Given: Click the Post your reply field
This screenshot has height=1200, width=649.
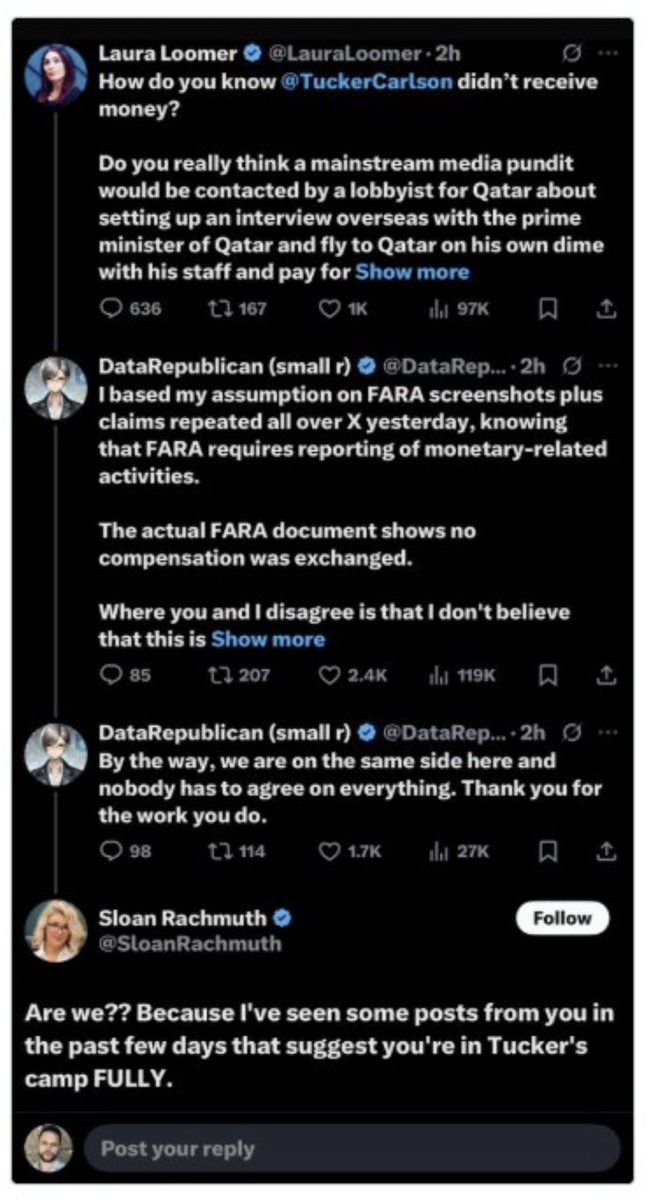Looking at the screenshot, I should (350, 1148).
